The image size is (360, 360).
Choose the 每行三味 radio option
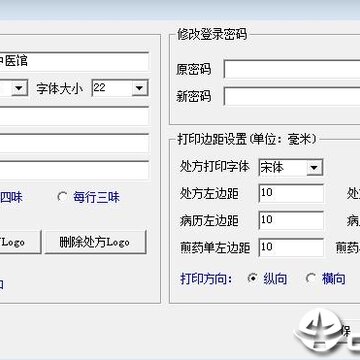[x=63, y=197]
